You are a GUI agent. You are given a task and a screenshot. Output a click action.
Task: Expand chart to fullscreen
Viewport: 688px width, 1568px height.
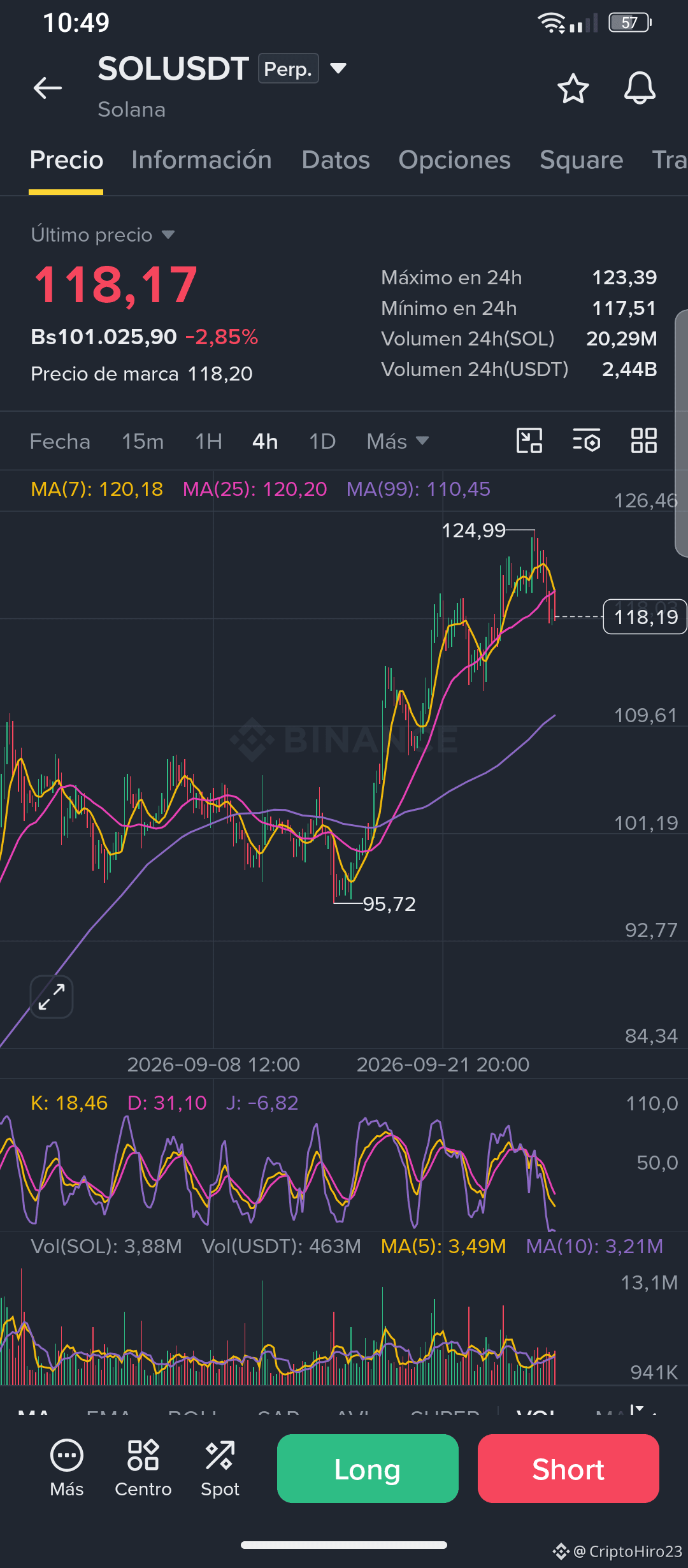pyautogui.click(x=52, y=997)
